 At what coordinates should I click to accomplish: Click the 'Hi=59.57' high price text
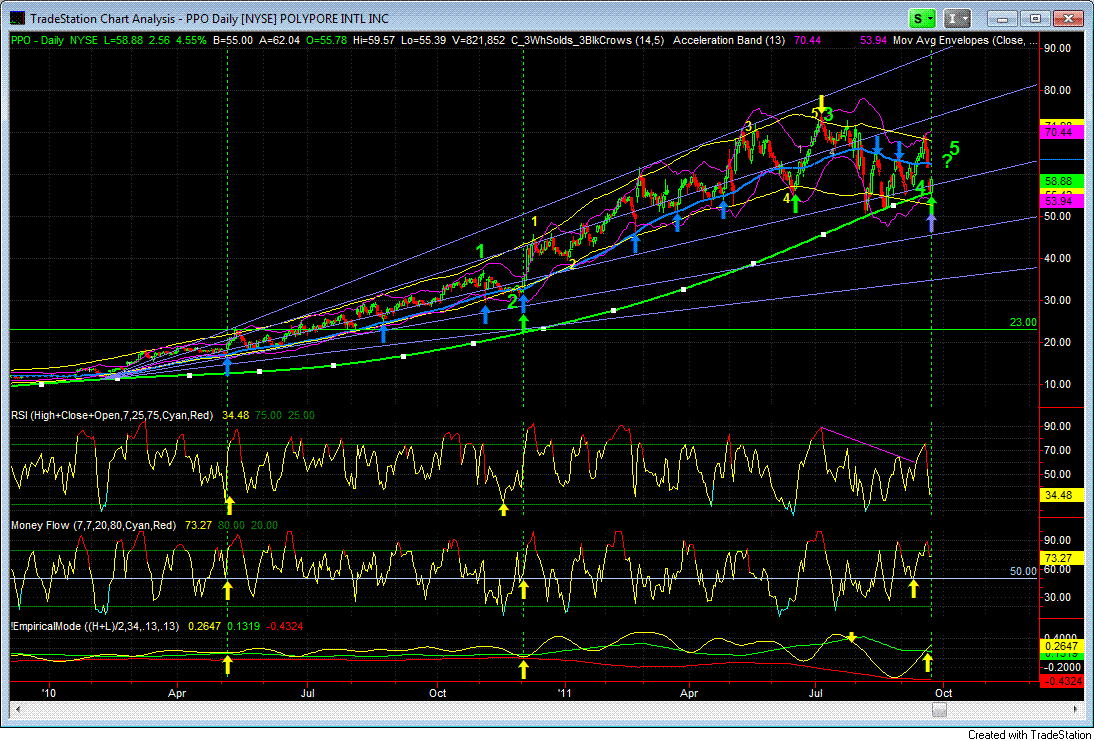pyautogui.click(x=375, y=40)
